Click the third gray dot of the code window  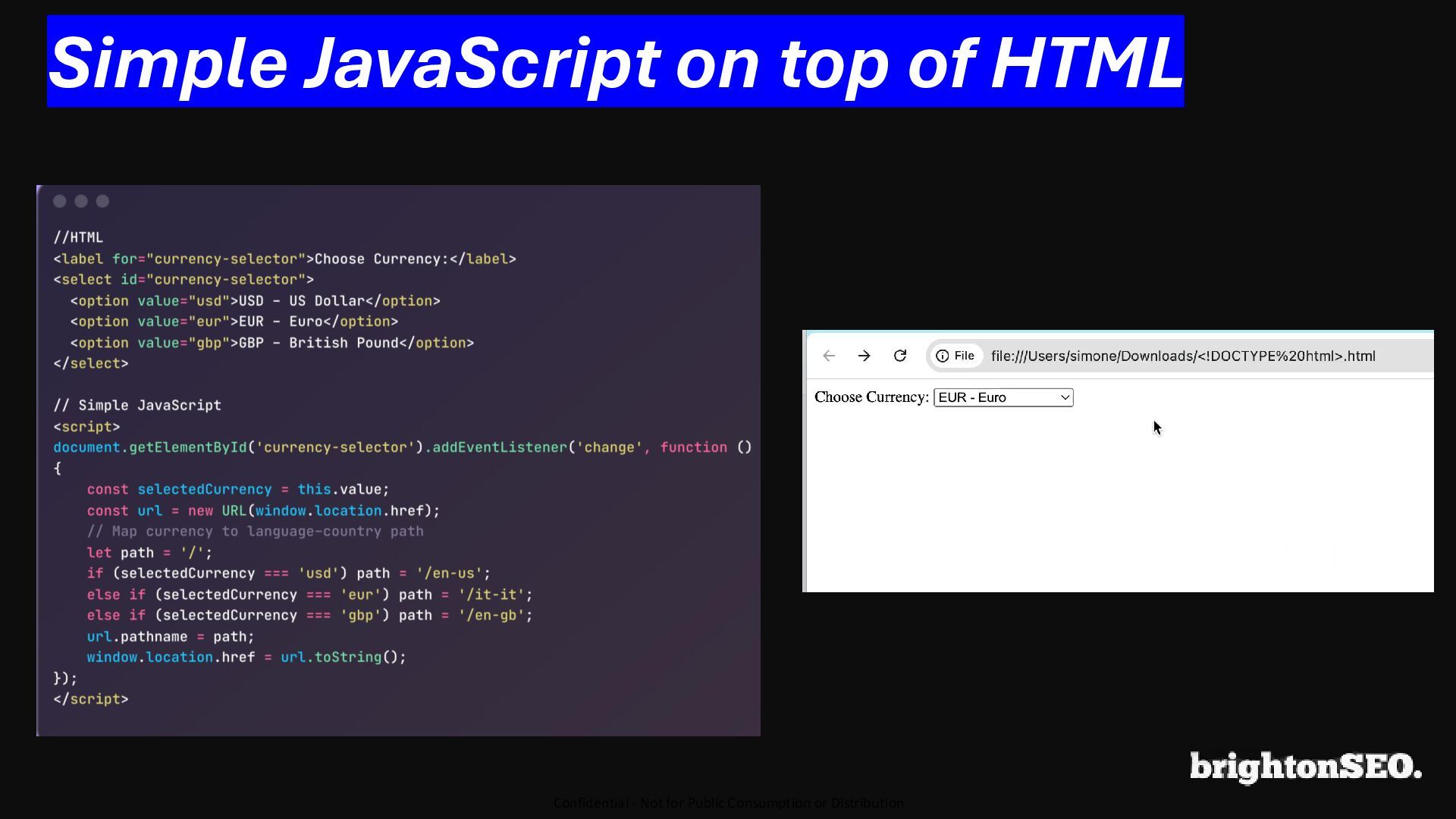tap(102, 201)
